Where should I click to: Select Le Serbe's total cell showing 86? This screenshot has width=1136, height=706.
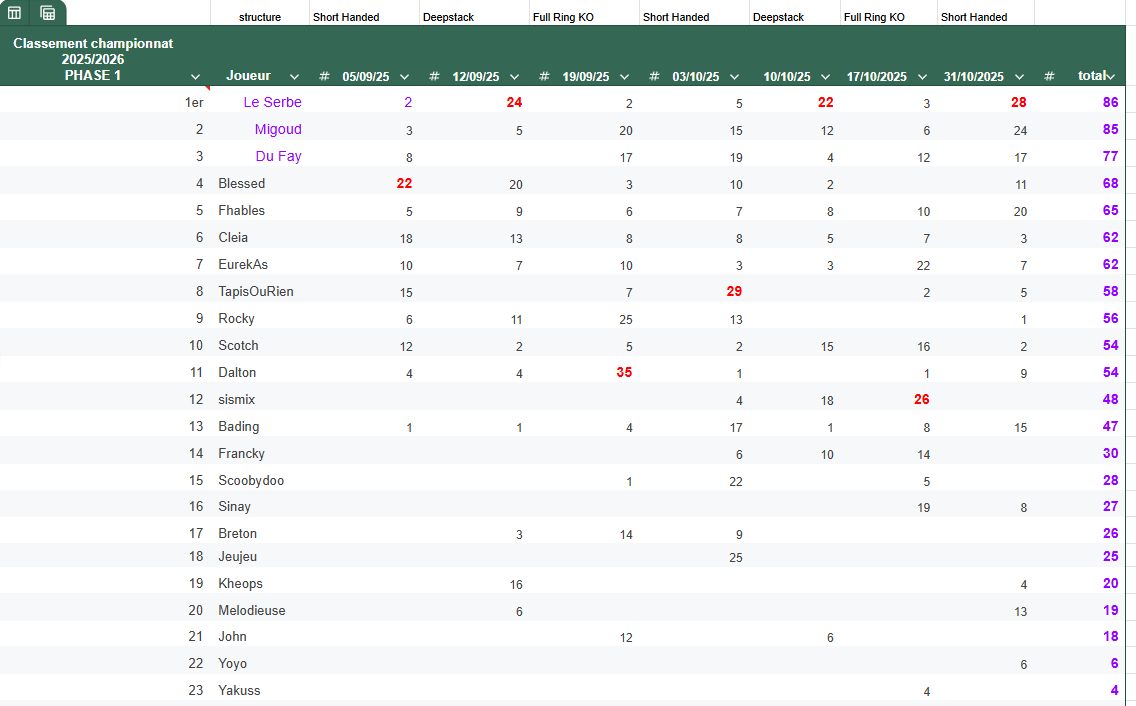[x=1110, y=102]
